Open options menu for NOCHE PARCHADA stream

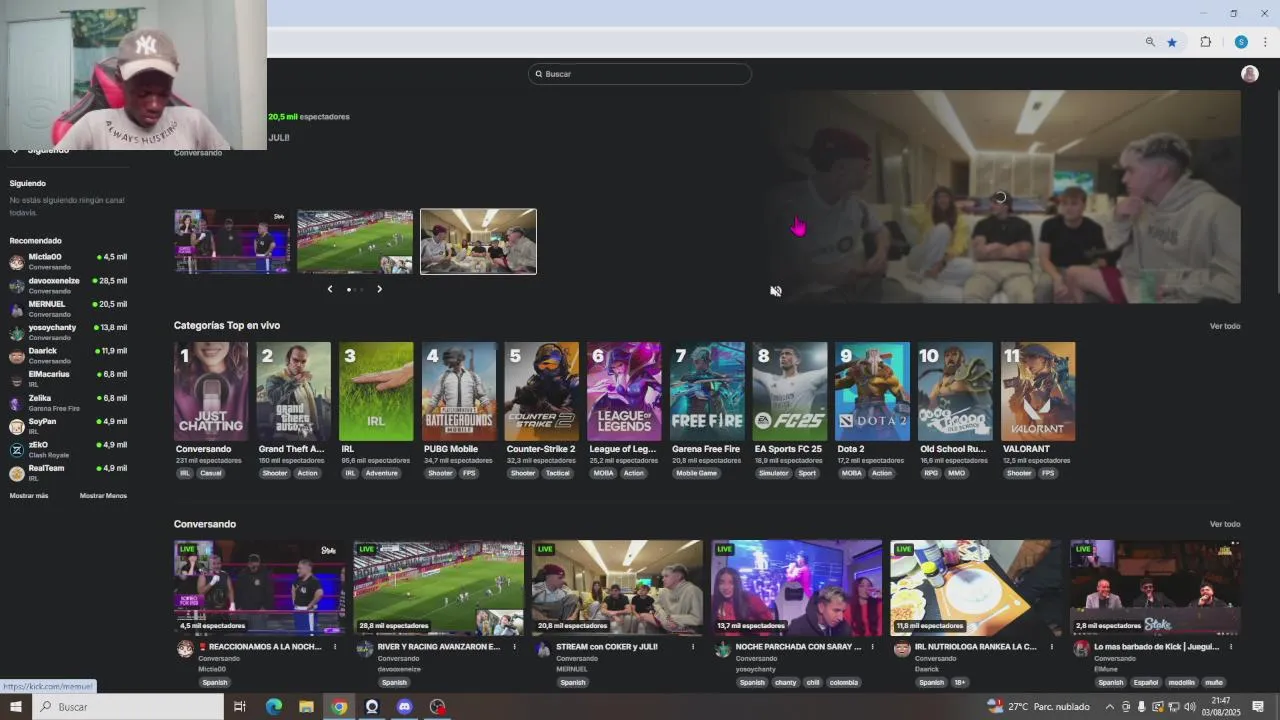tap(872, 647)
